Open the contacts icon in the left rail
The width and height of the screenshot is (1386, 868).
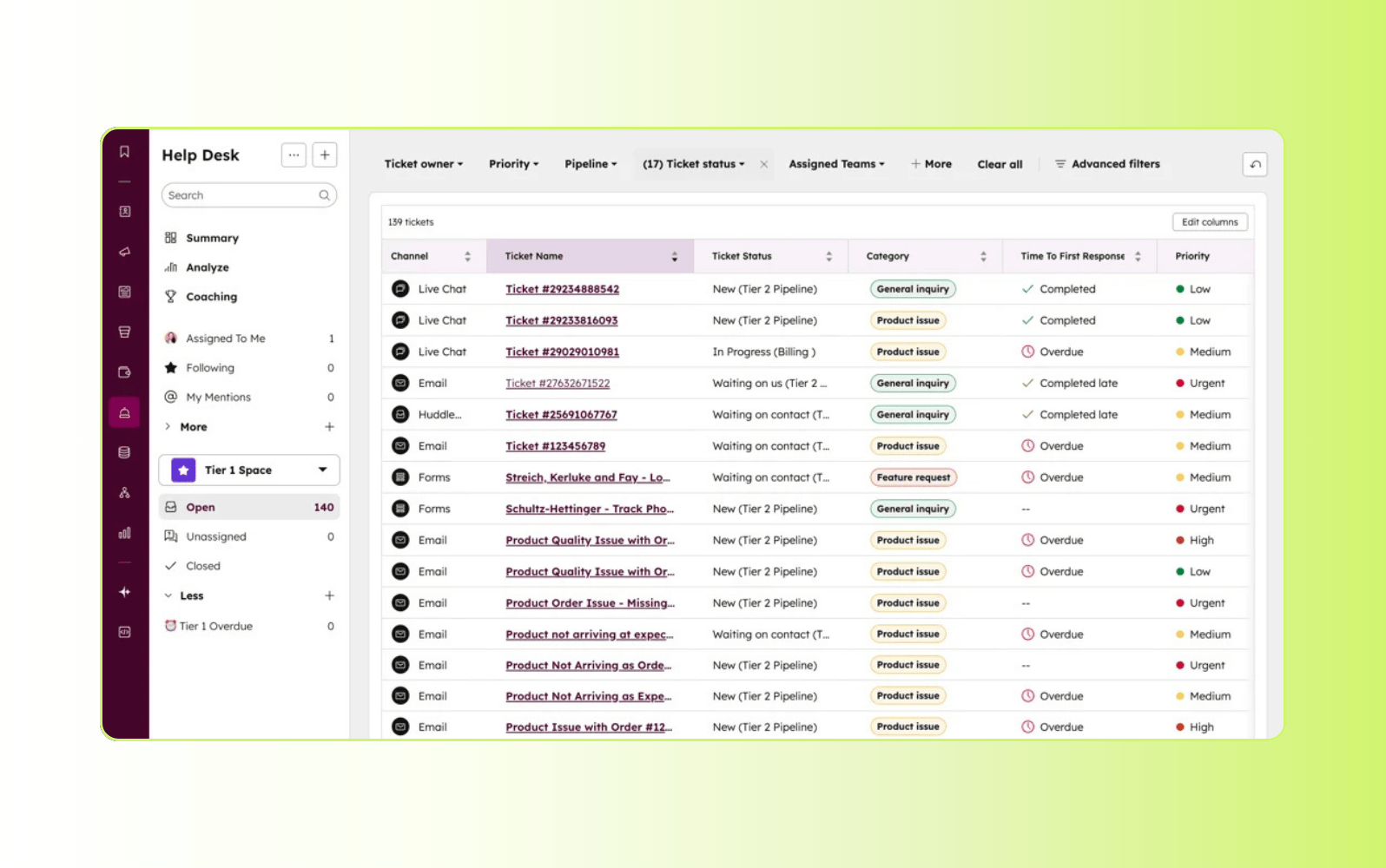click(x=124, y=212)
